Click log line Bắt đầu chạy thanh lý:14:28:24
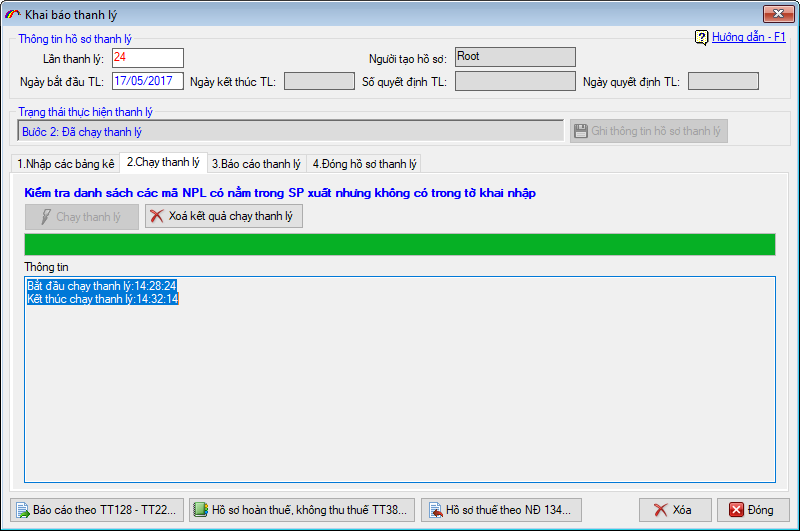The height and width of the screenshot is (531, 800). tap(102, 286)
